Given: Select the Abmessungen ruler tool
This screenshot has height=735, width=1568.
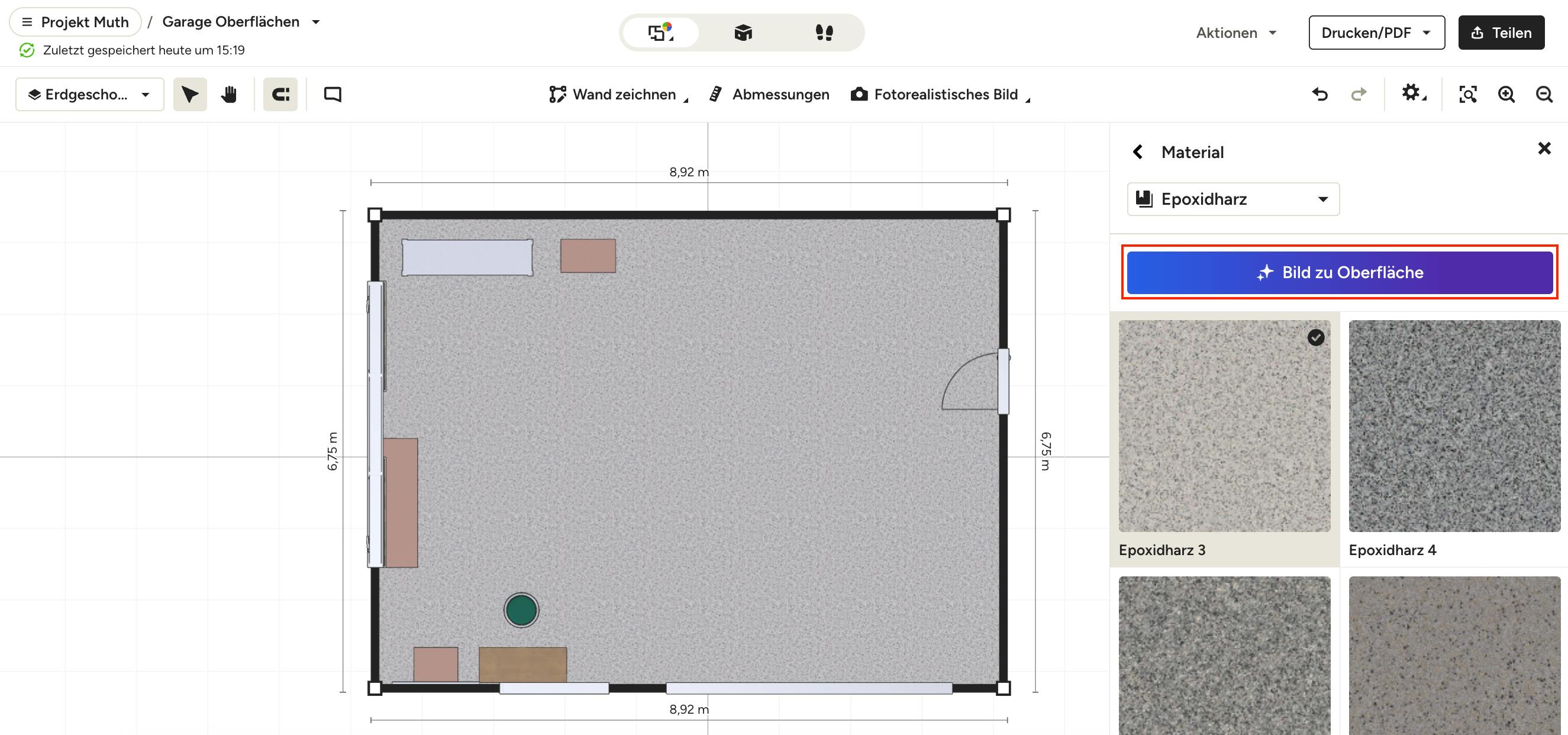Looking at the screenshot, I should point(769,94).
